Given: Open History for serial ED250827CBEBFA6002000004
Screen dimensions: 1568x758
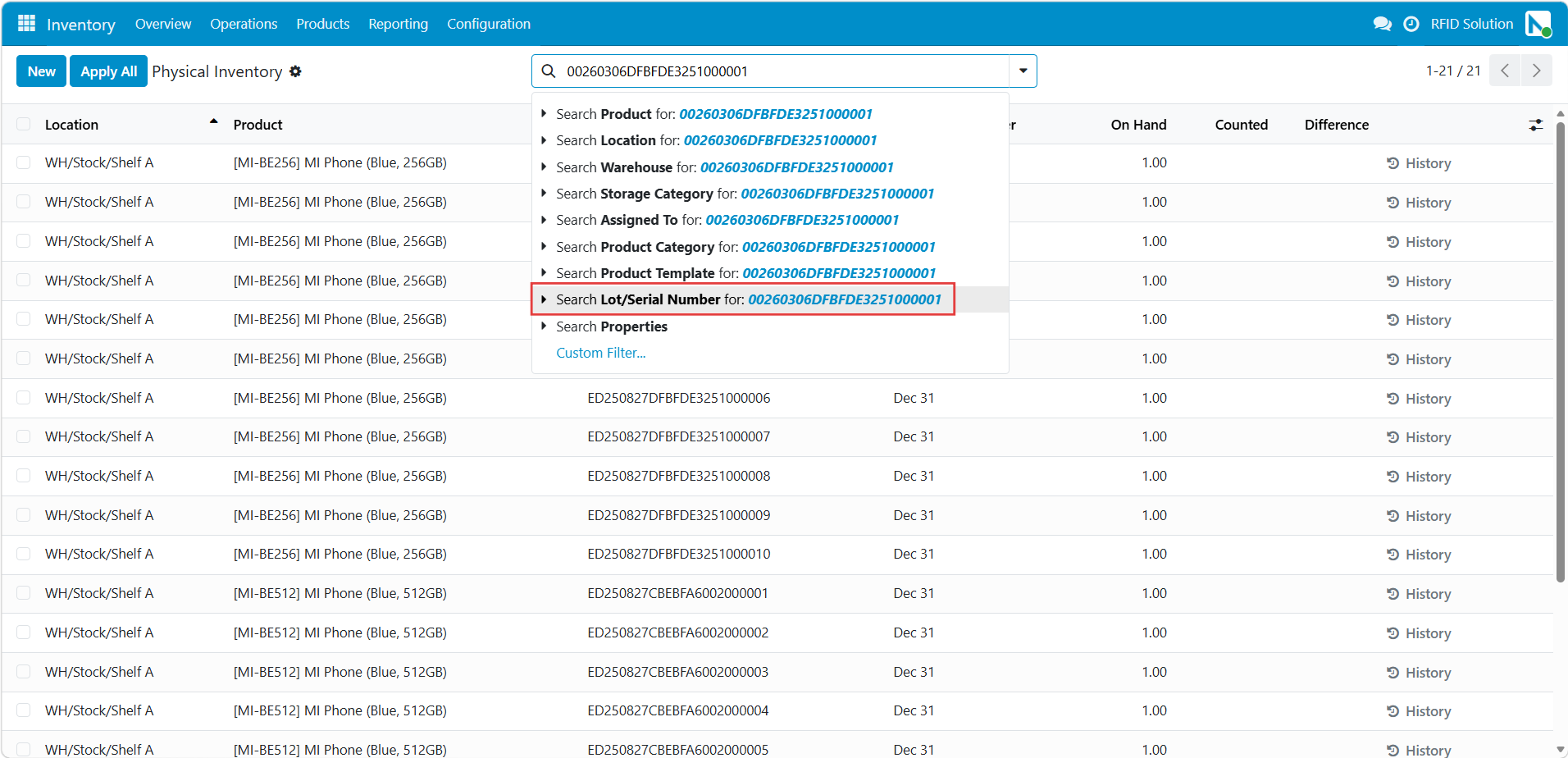Looking at the screenshot, I should (1419, 711).
